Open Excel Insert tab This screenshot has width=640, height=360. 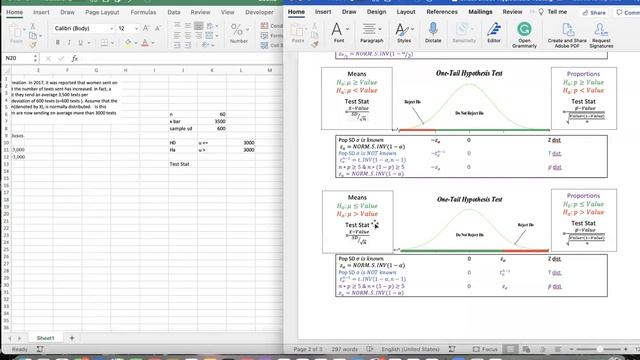[x=41, y=12]
